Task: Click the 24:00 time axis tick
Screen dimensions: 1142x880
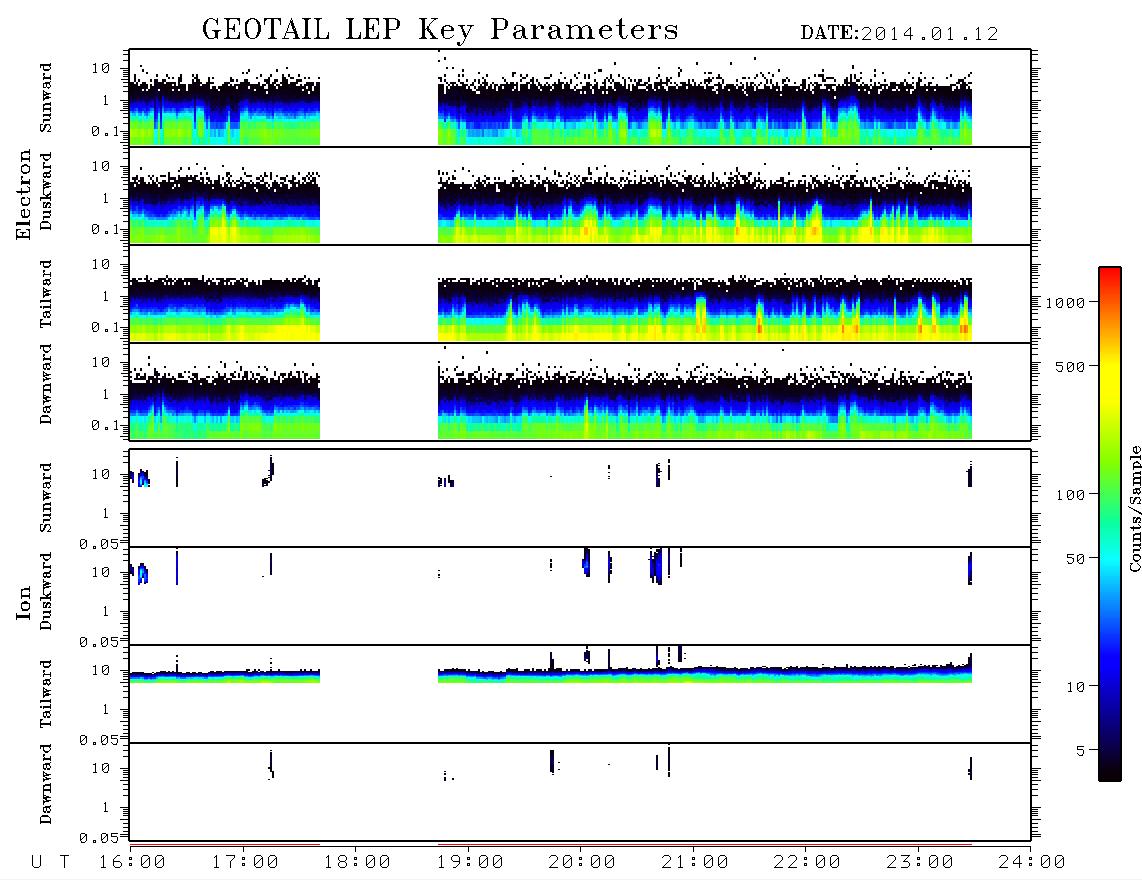Action: (x=1032, y=862)
